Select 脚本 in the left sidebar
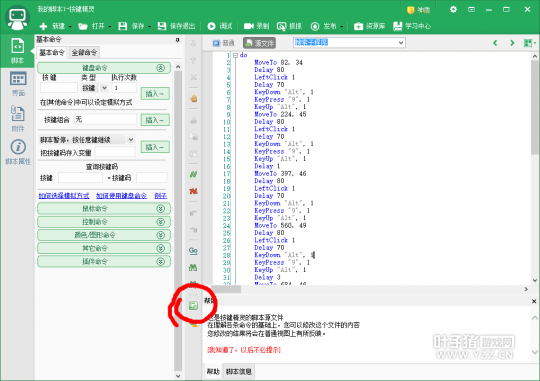 coord(18,51)
